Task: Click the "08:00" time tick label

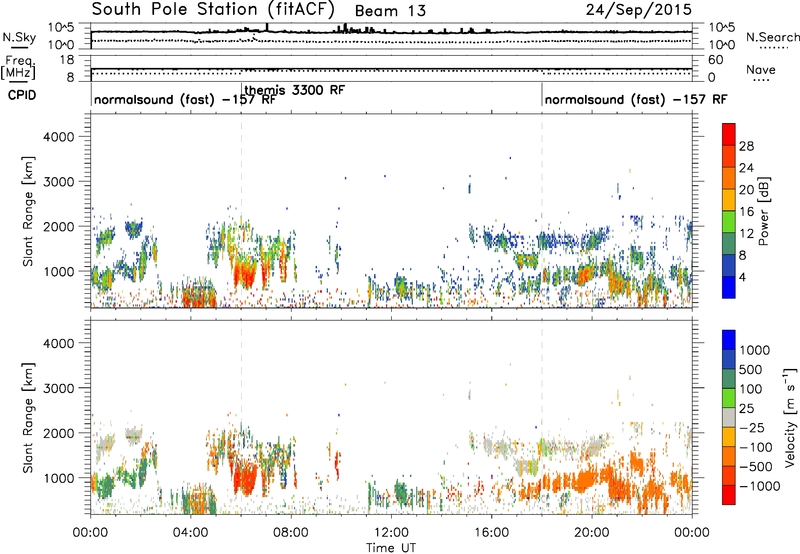Action: (290, 533)
